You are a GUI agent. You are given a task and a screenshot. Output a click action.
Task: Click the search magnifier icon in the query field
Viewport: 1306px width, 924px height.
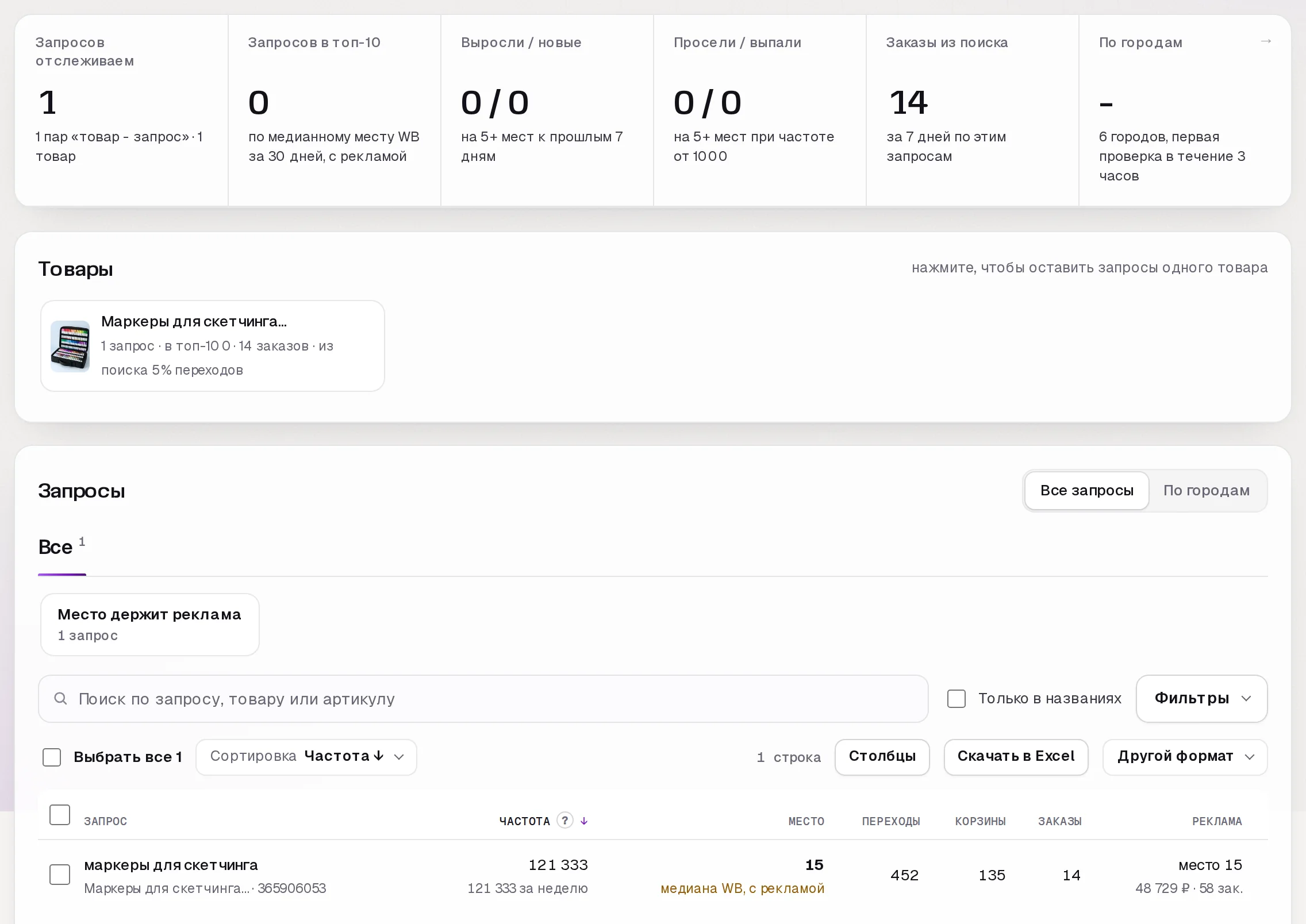pos(60,699)
